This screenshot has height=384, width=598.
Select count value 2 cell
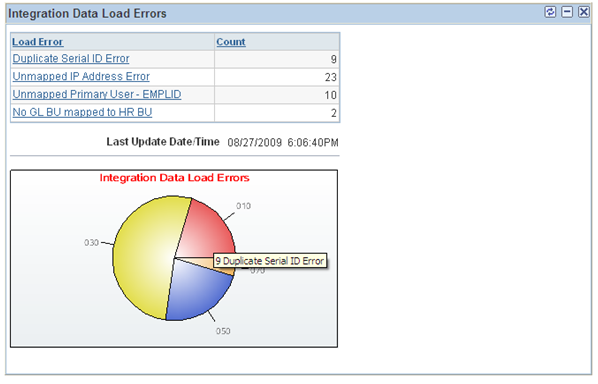coord(277,113)
